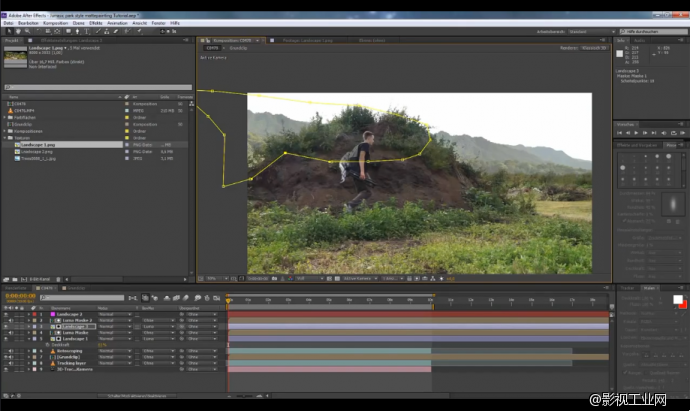690x411 pixels.
Task: Click the timeline zoom slider at bottom
Action: [x=244, y=396]
